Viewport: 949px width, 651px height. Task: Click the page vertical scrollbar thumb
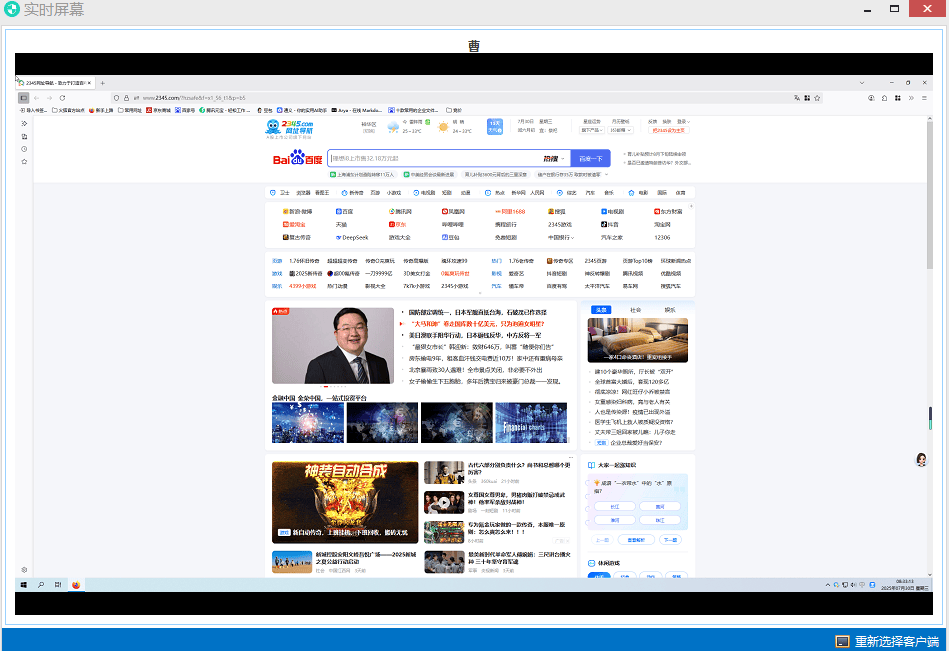tap(930, 194)
